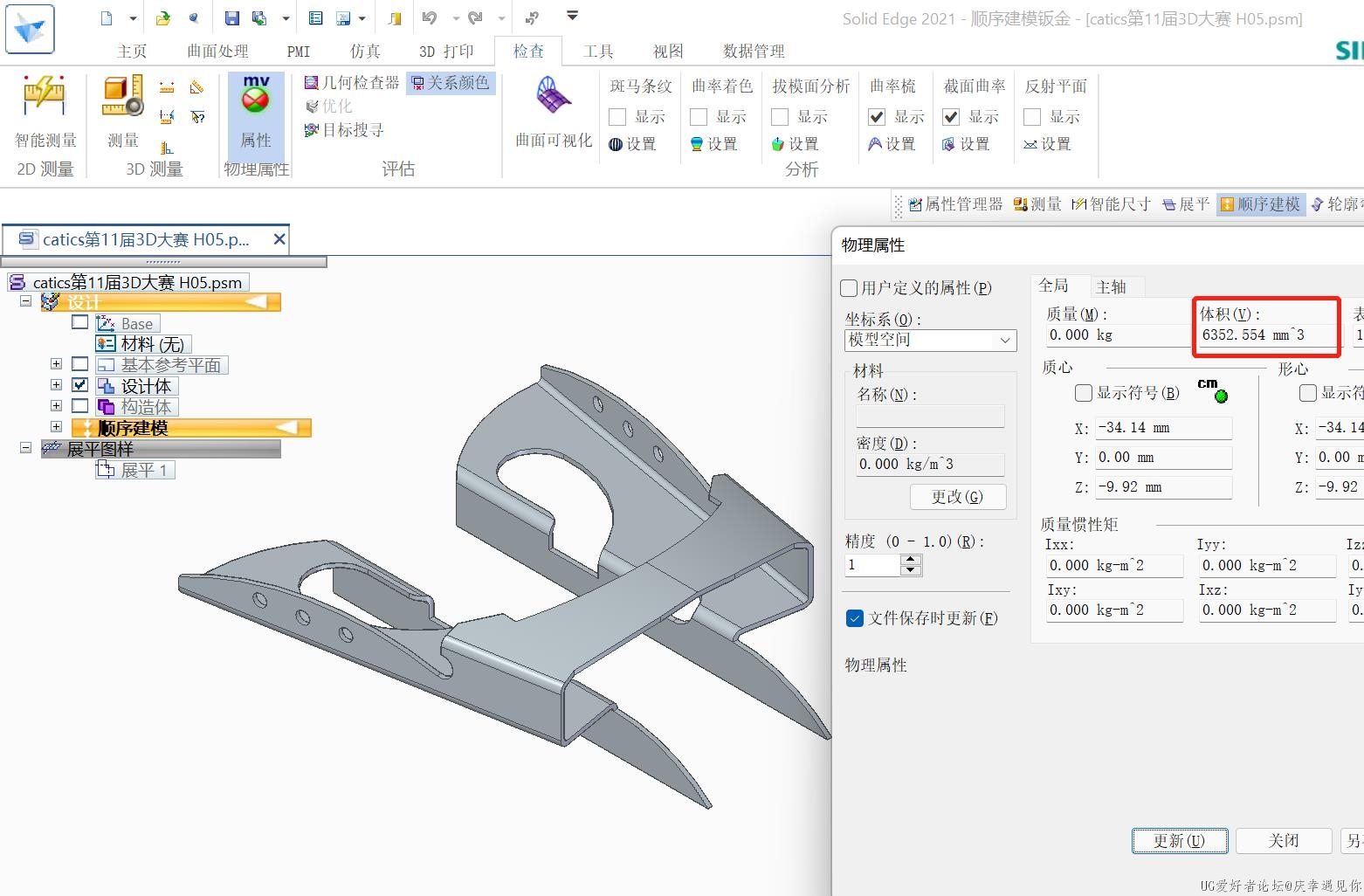
Task: Run the 目标搜寻 goal seek tool
Action: click(343, 130)
